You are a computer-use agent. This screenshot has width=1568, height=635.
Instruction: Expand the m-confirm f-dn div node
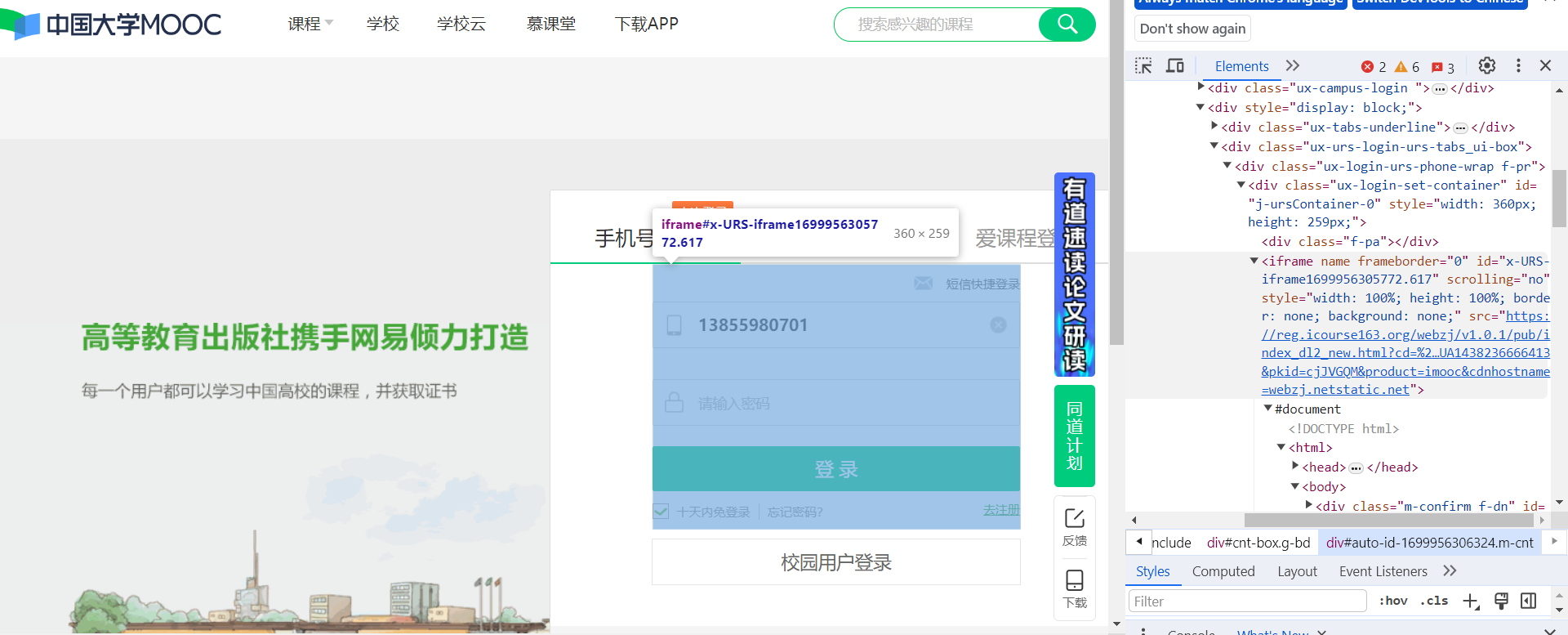(x=1309, y=505)
